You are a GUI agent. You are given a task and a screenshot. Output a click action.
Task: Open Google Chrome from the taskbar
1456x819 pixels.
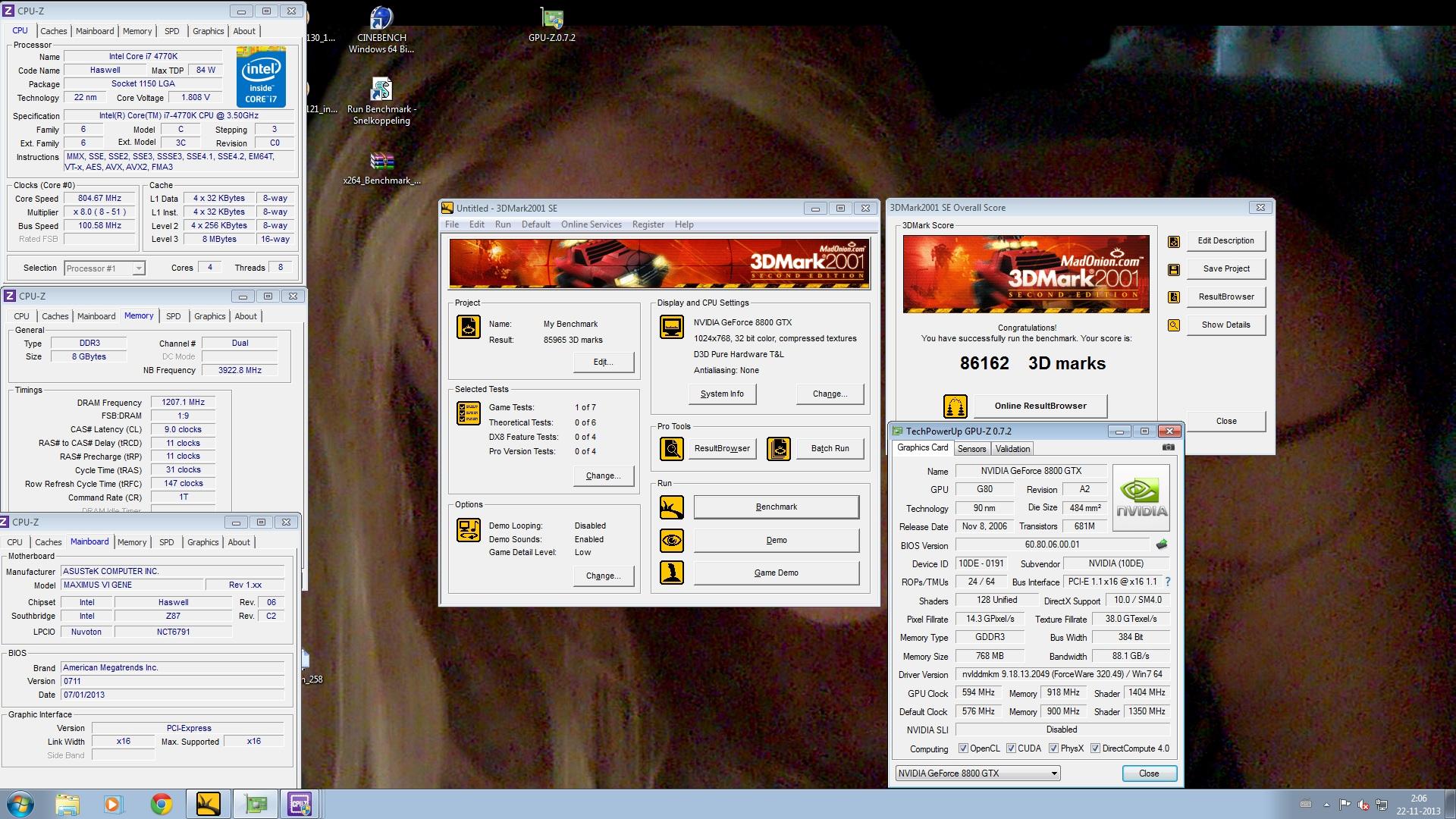[161, 804]
